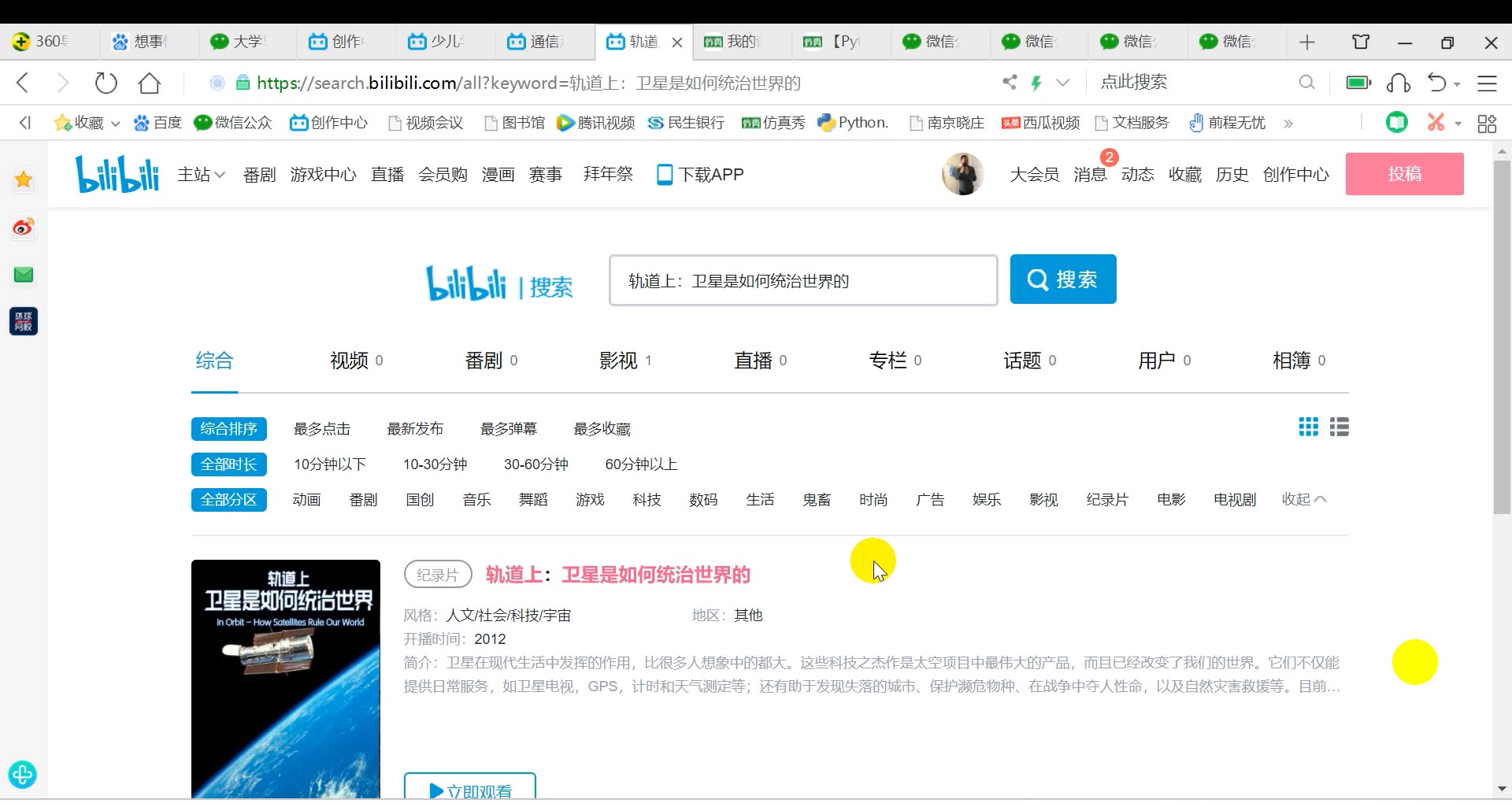Open sidebar Weibo icon

(24, 228)
